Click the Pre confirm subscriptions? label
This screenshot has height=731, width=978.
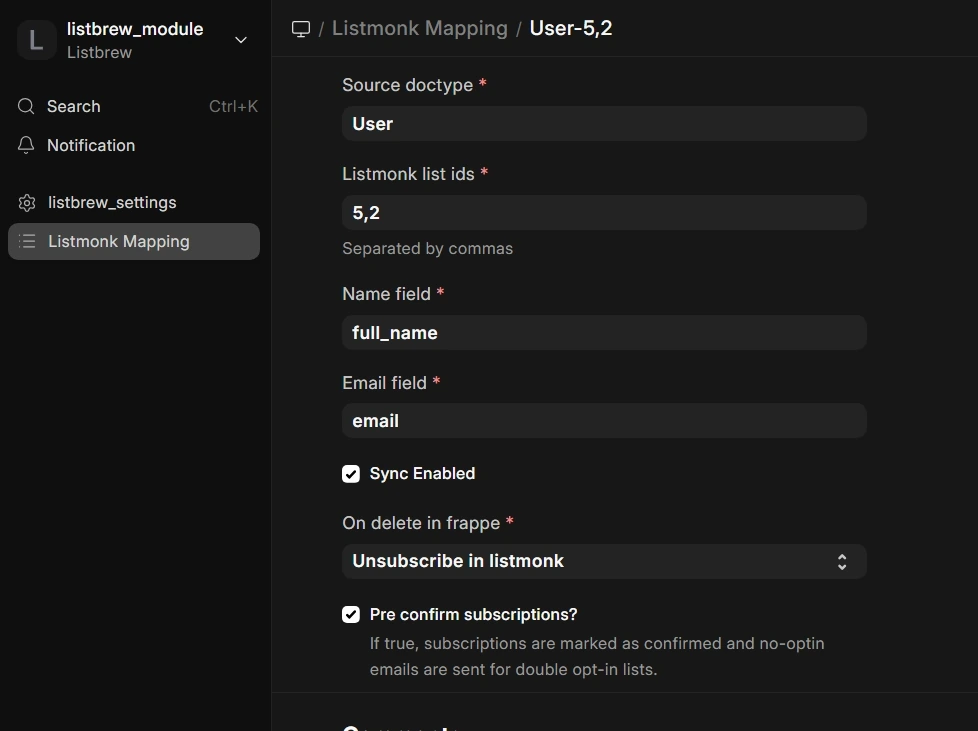pos(473,614)
